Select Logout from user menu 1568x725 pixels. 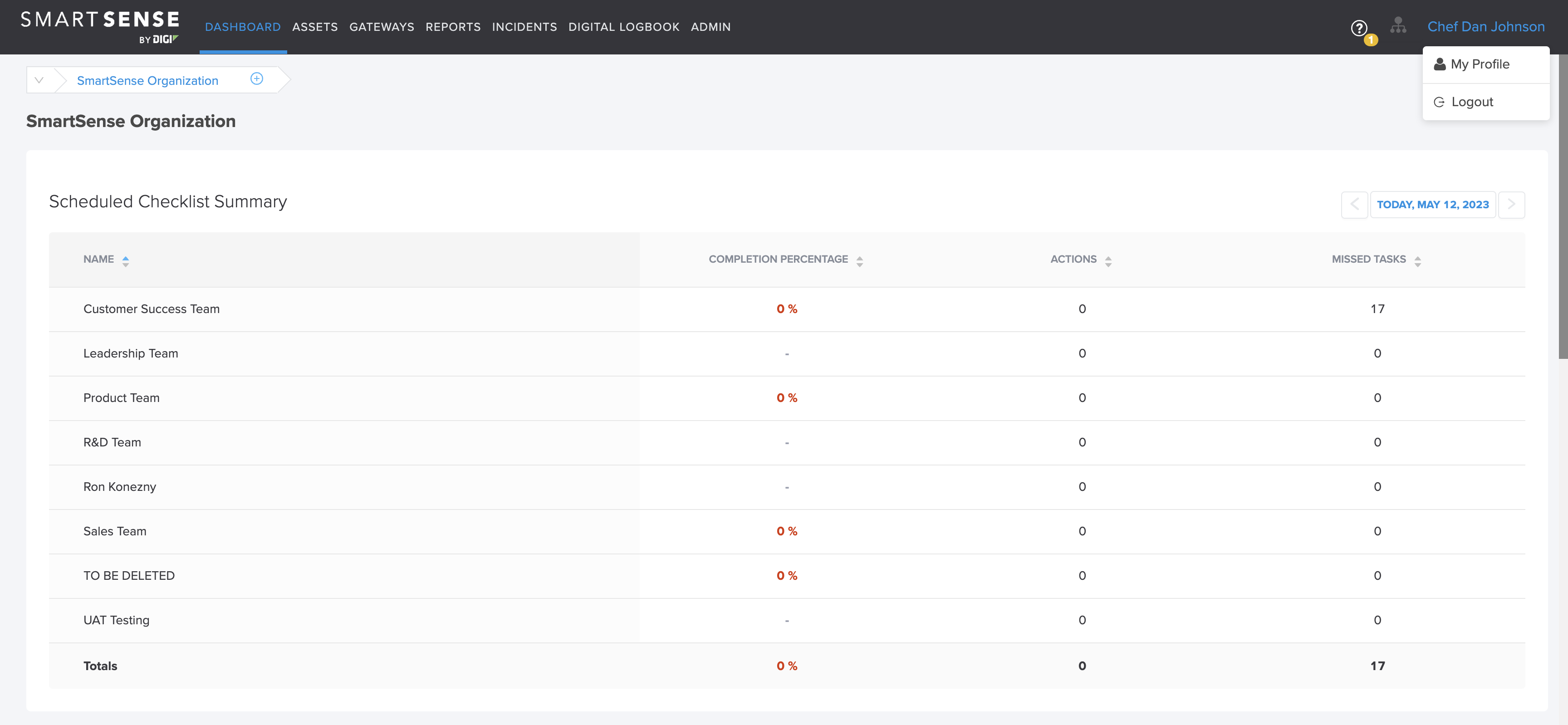[x=1486, y=102]
